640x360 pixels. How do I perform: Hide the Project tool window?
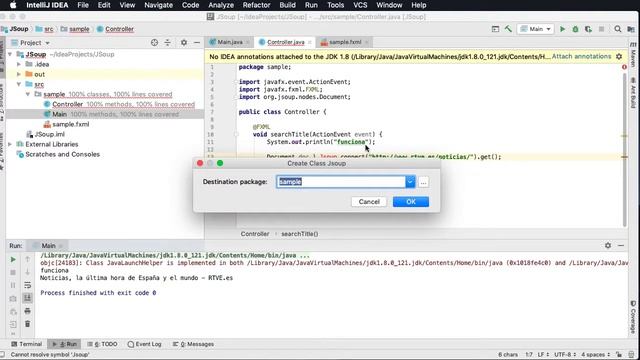pos(197,42)
